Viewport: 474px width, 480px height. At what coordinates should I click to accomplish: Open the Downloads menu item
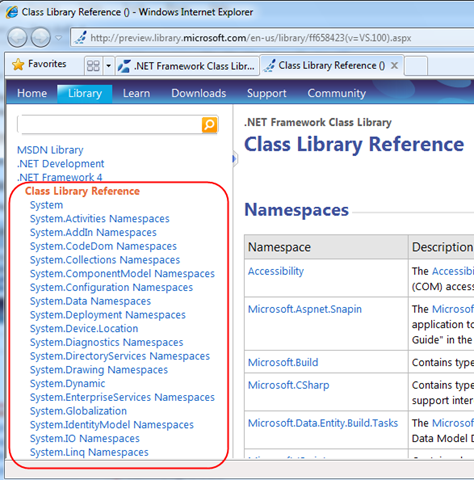click(199, 93)
